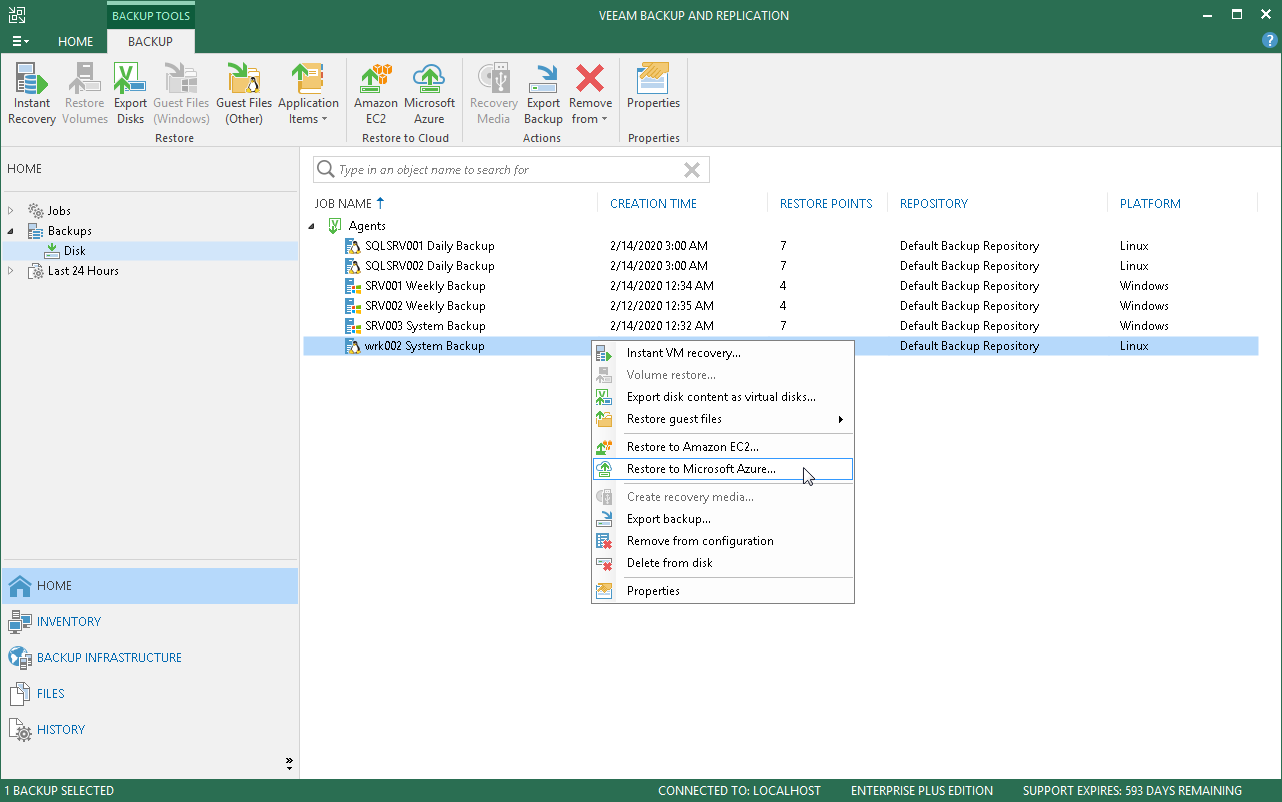Sort by the Creation Time column header
The image size is (1282, 802).
click(x=653, y=204)
